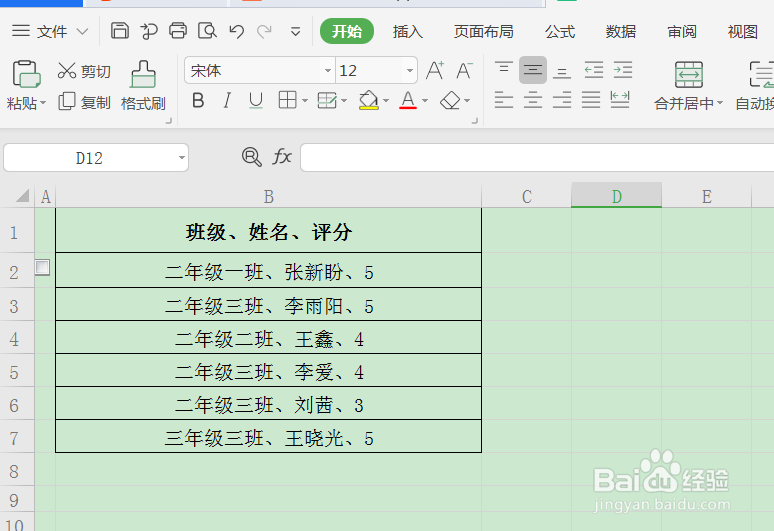
Task: Increase indent icon
Action: (x=623, y=70)
